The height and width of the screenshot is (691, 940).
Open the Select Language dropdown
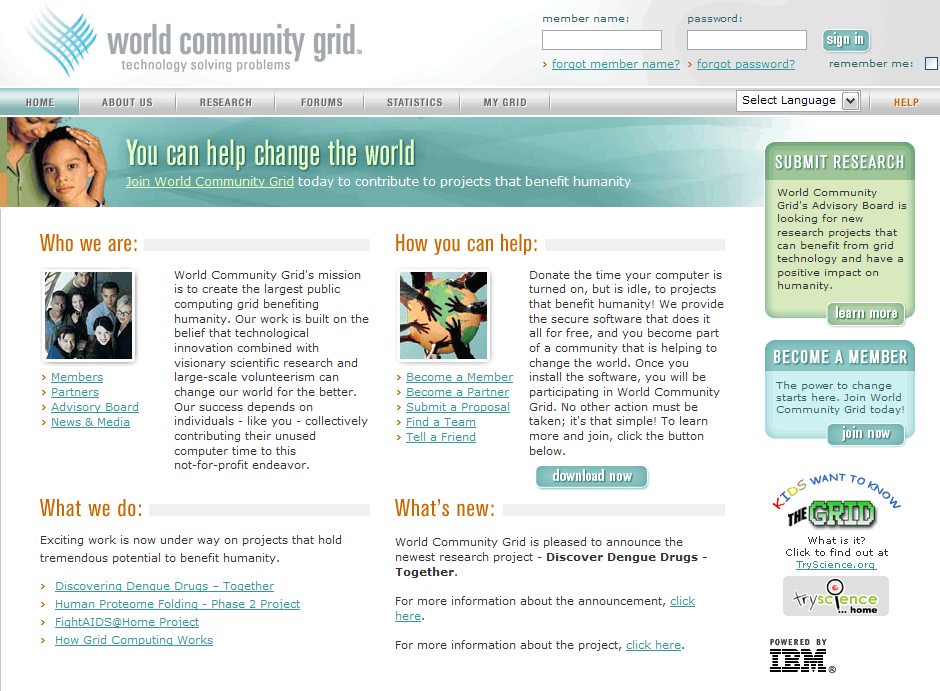pyautogui.click(x=799, y=100)
